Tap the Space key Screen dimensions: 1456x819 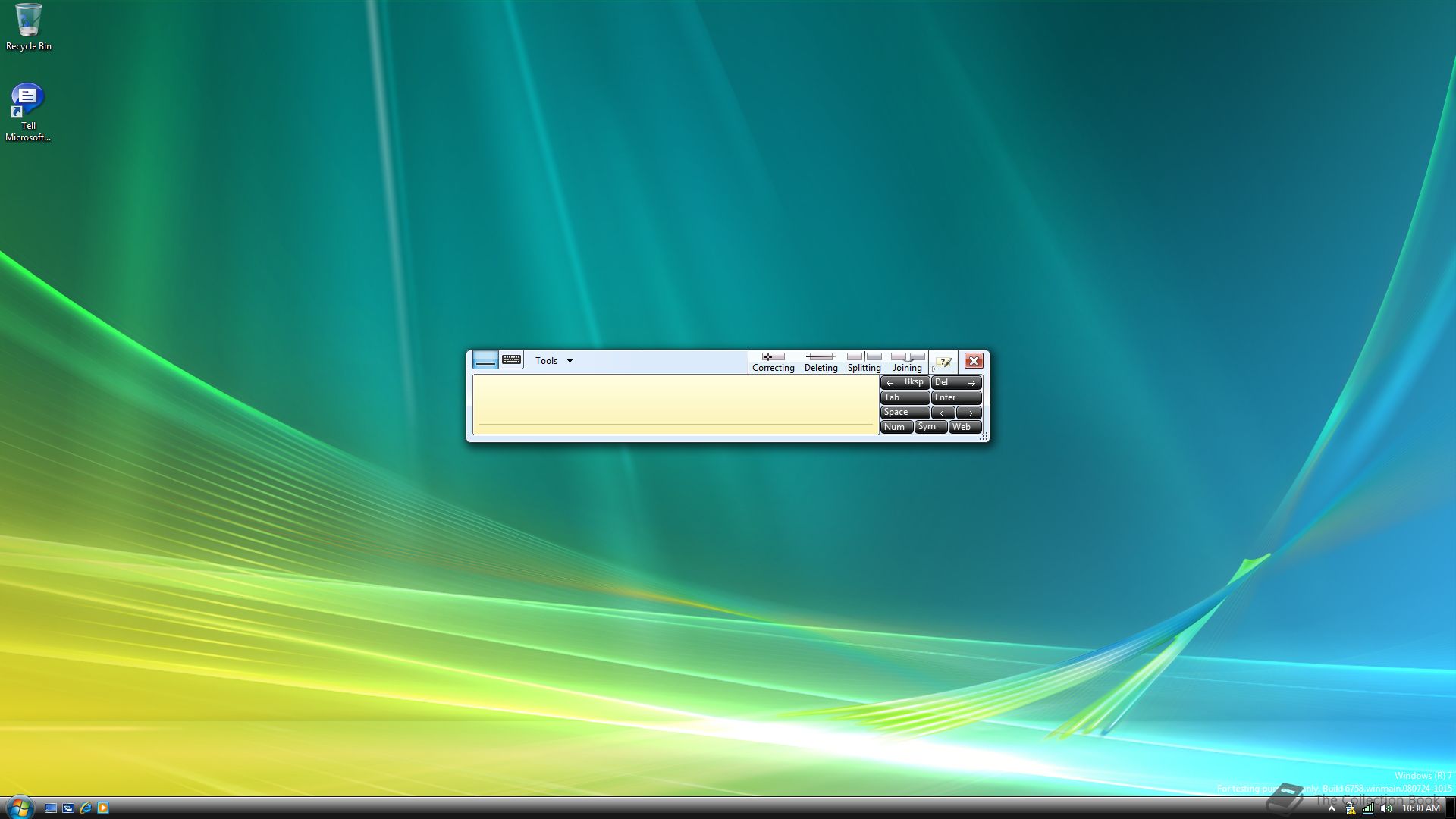click(905, 412)
